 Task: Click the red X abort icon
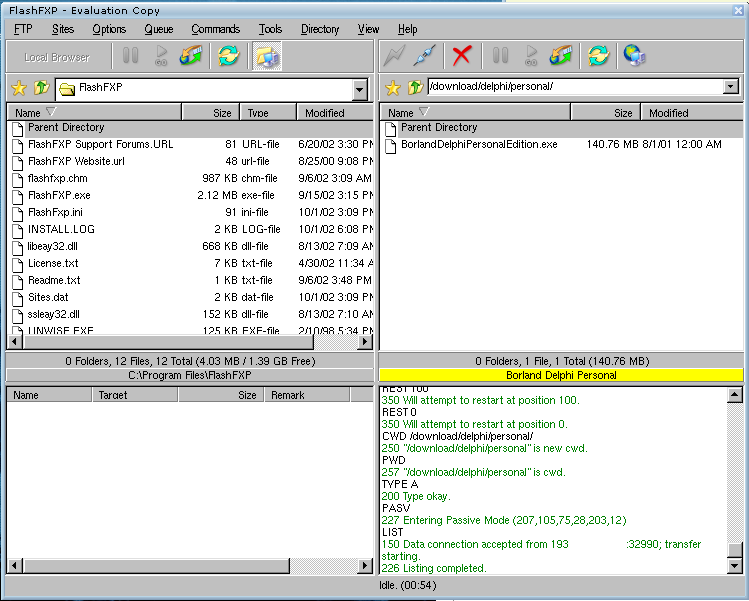click(461, 56)
